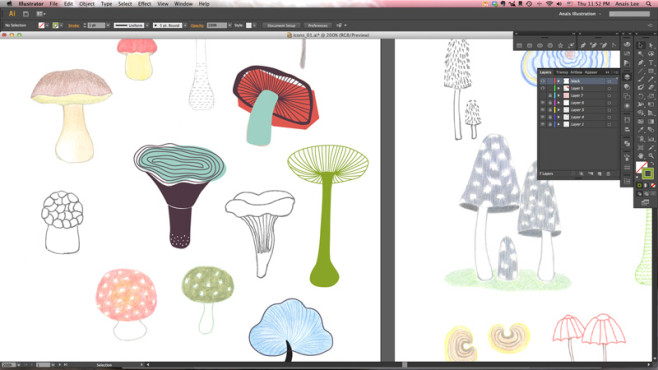Click the workspace search field at top right

click(629, 14)
